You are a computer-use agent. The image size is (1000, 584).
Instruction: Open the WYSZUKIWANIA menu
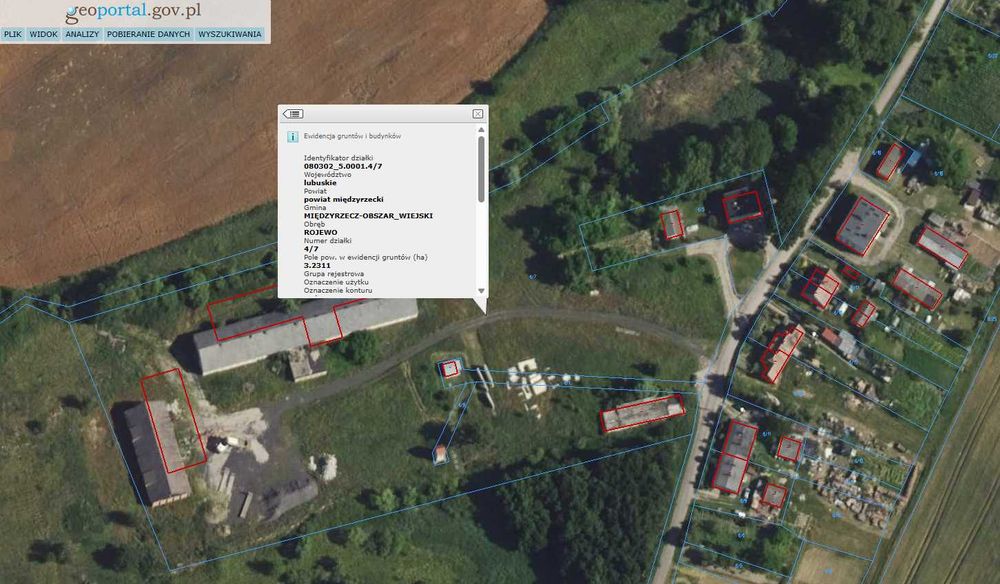pos(230,34)
